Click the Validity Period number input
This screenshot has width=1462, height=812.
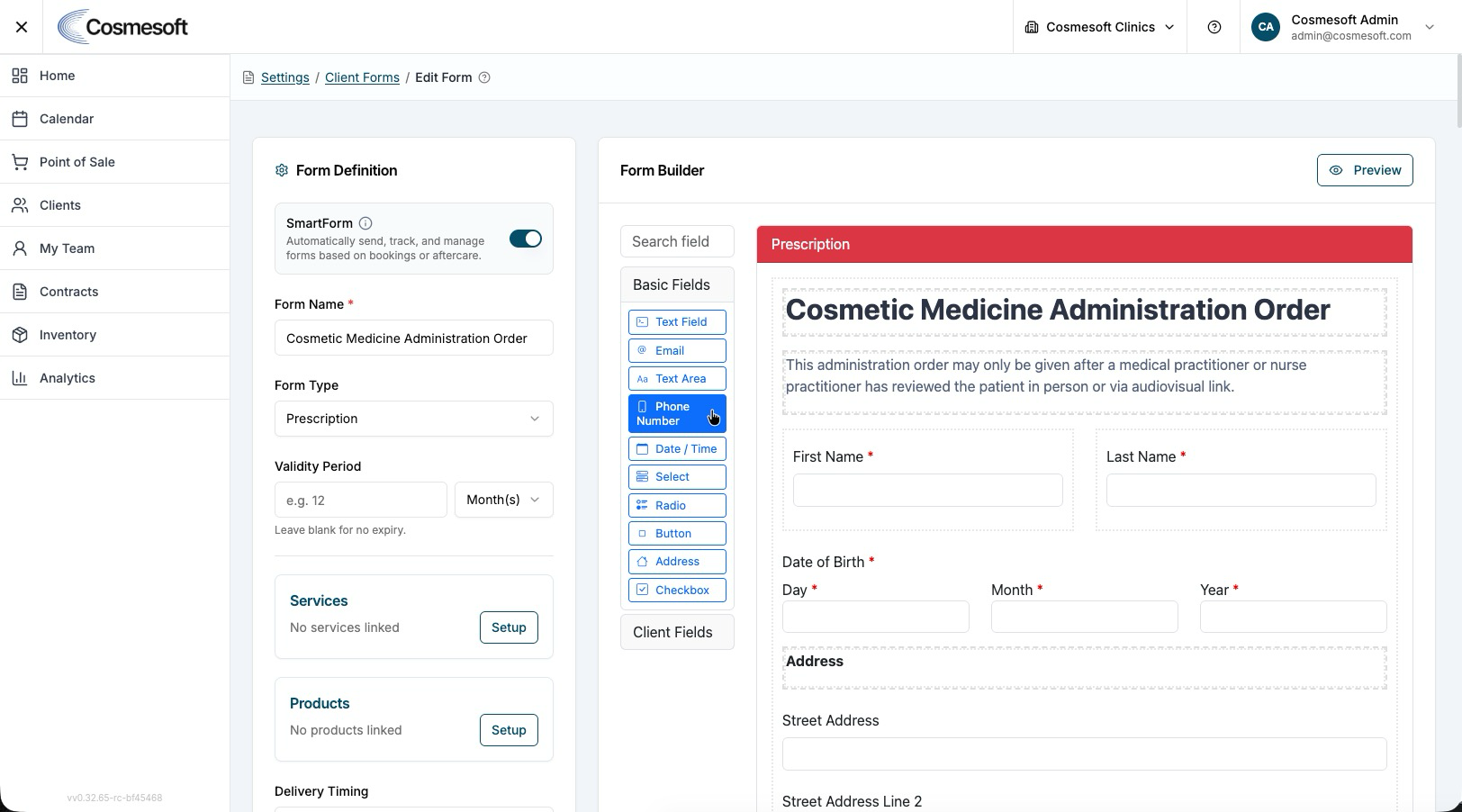click(x=361, y=500)
